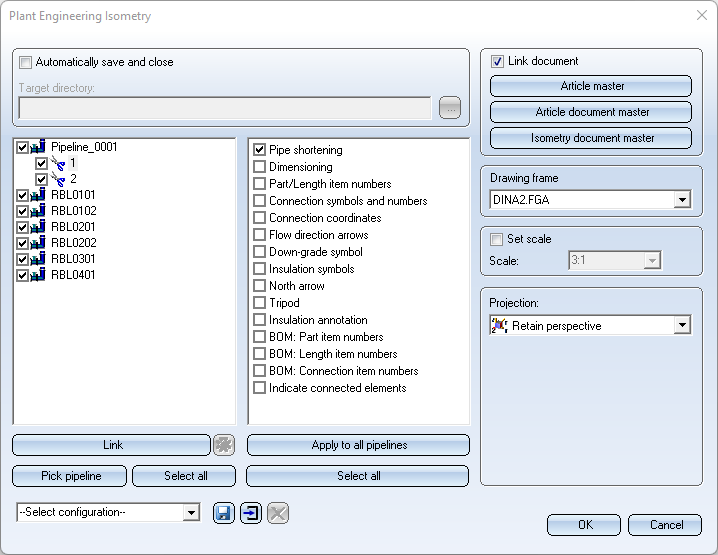The image size is (718, 555).
Task: Click the delete configuration X icon
Action: [278, 513]
